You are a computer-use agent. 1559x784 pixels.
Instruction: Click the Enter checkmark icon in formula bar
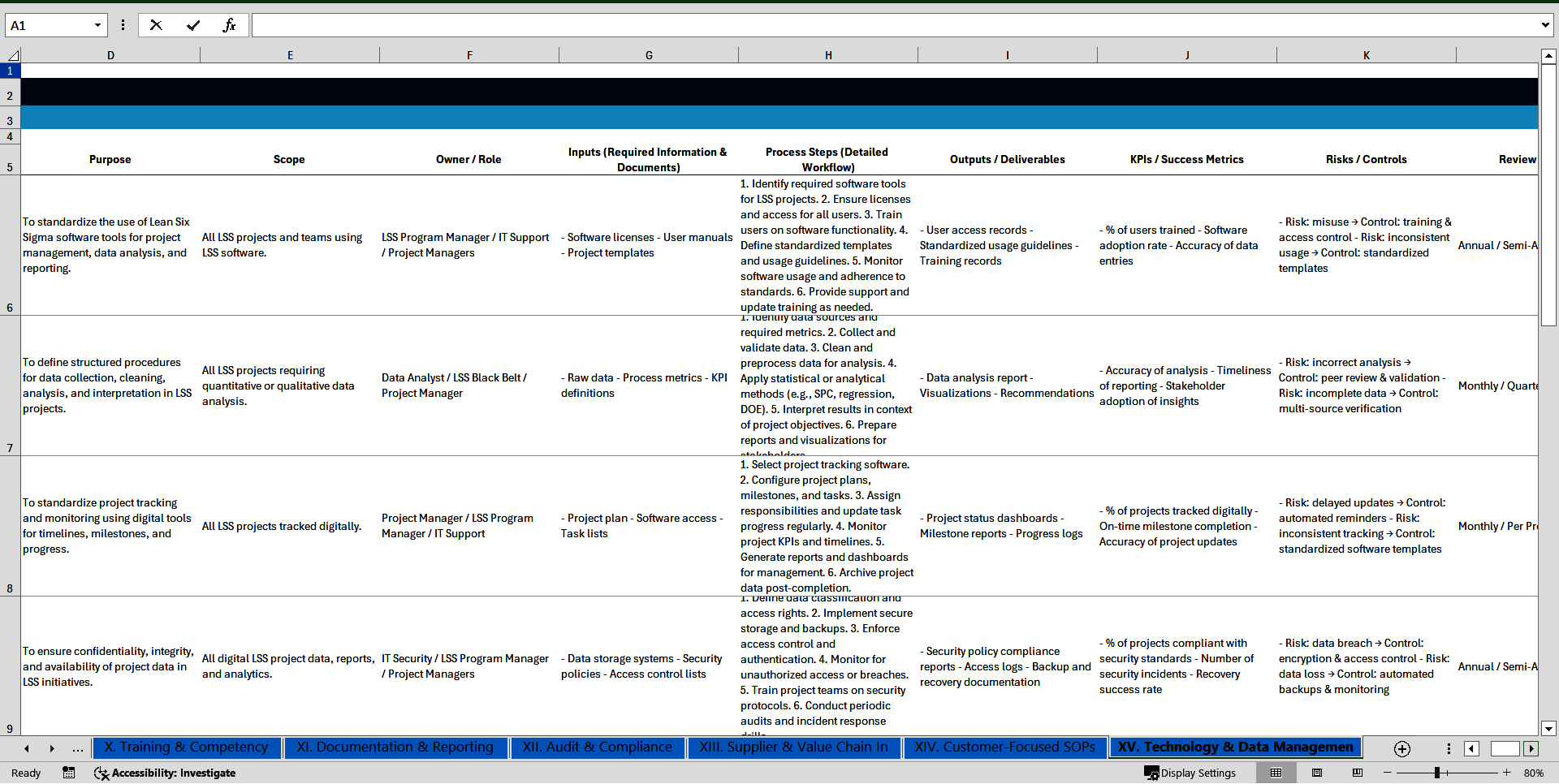click(193, 25)
